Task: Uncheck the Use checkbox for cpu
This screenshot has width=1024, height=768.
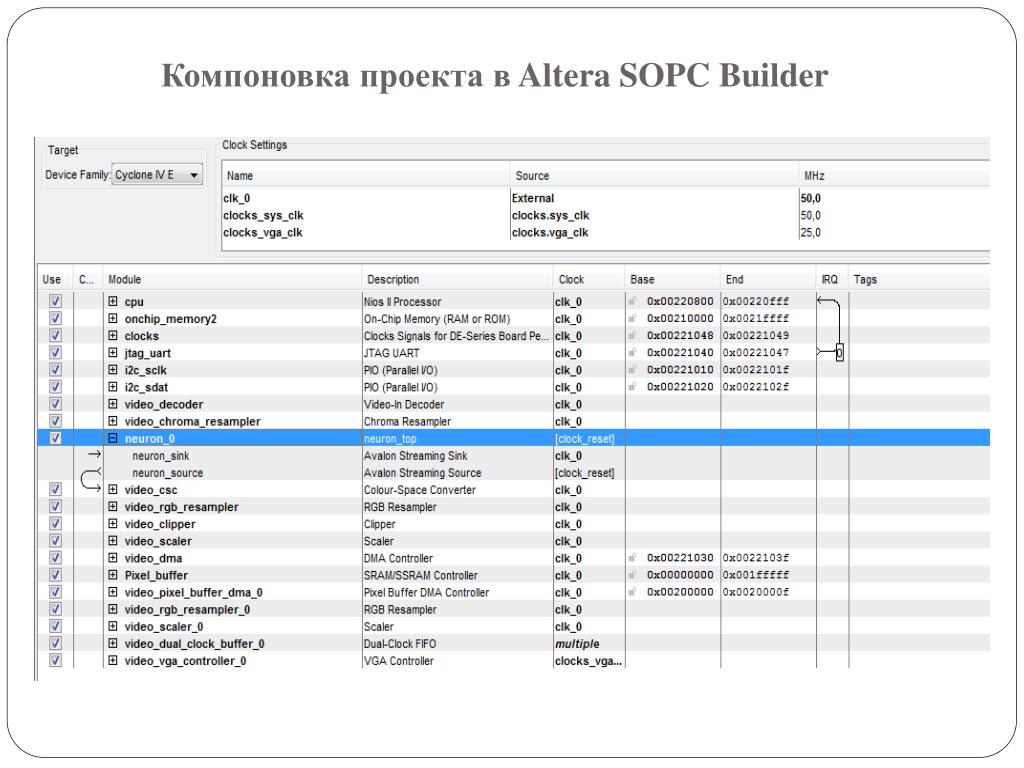Action: click(56, 301)
